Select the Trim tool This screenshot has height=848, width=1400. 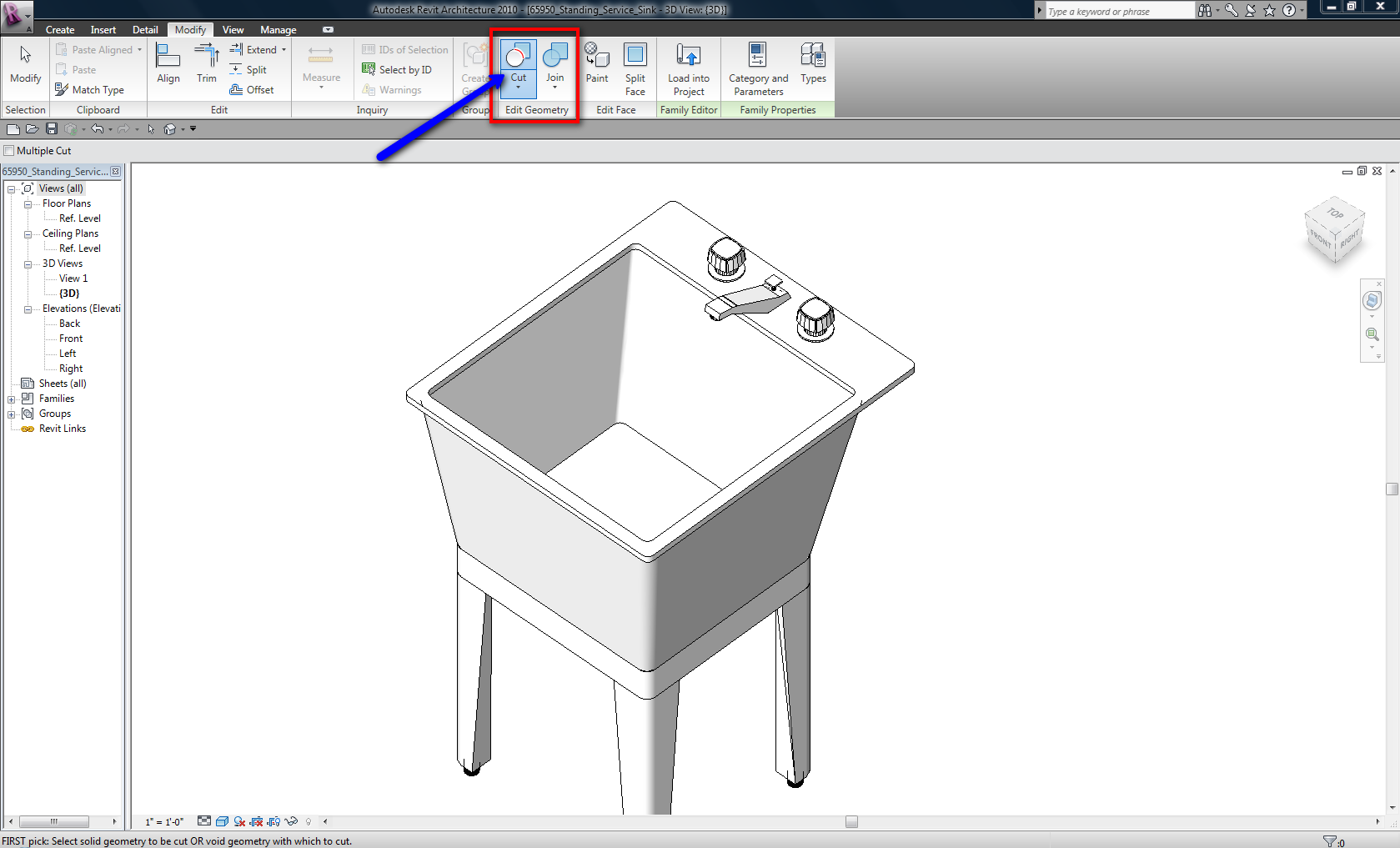tap(206, 63)
